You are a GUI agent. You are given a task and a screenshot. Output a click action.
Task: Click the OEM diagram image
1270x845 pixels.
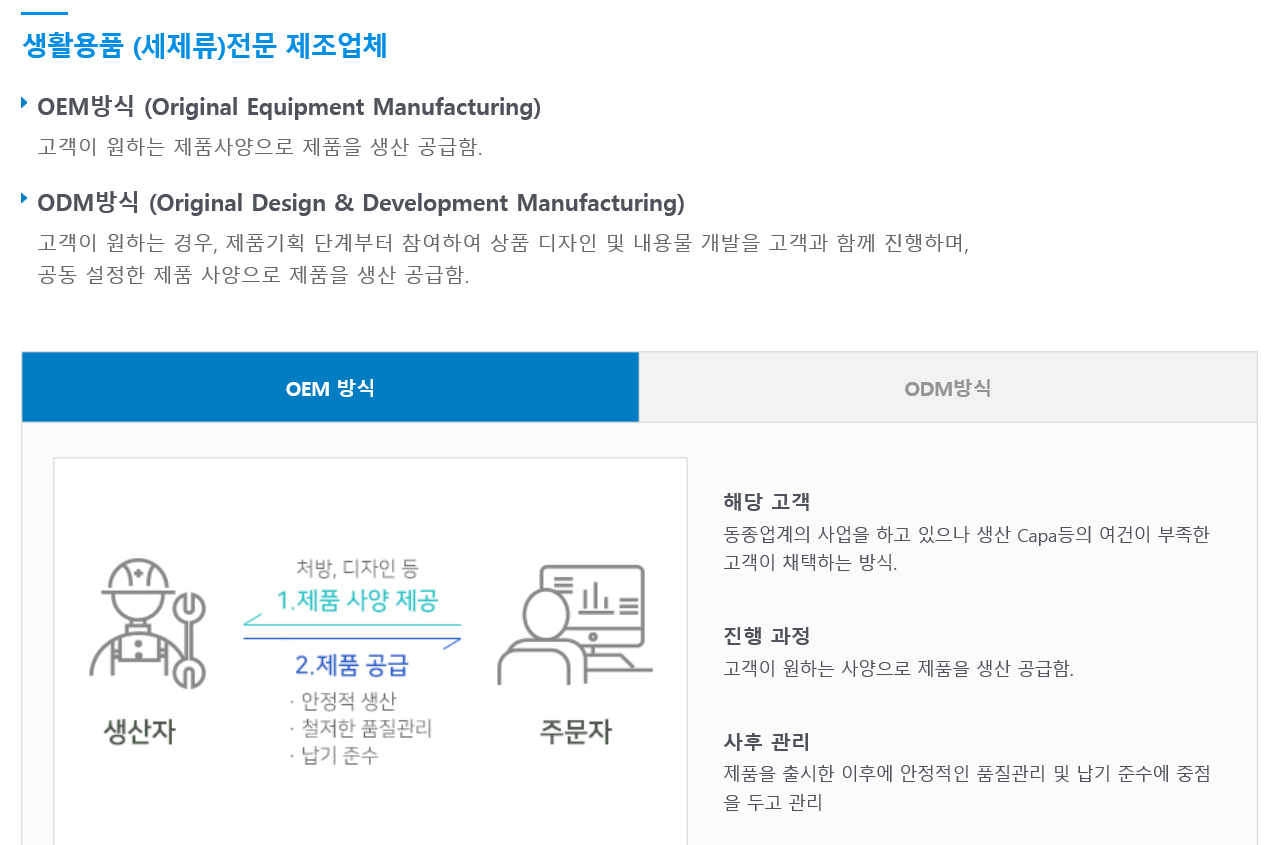tap(370, 651)
